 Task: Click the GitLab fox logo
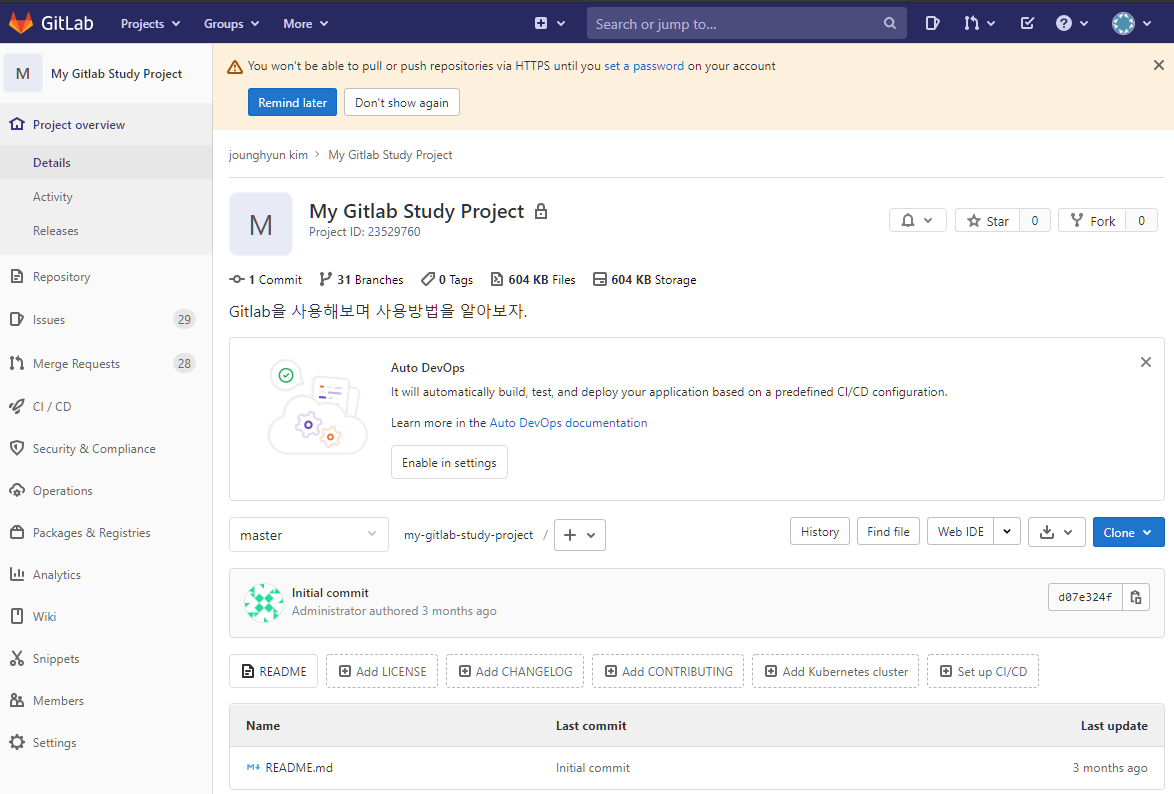tap(21, 23)
